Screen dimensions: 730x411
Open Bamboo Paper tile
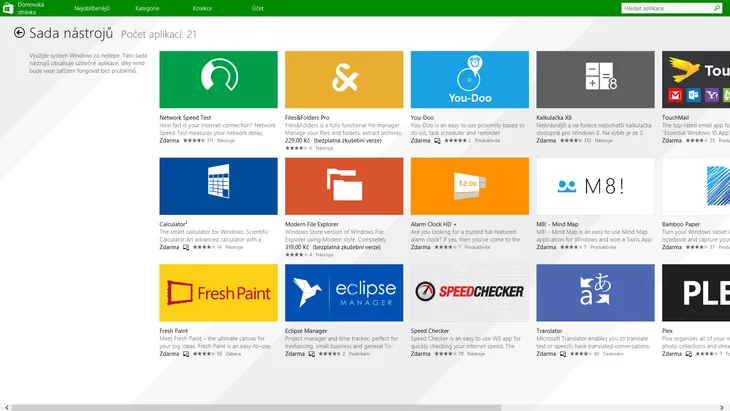point(696,186)
